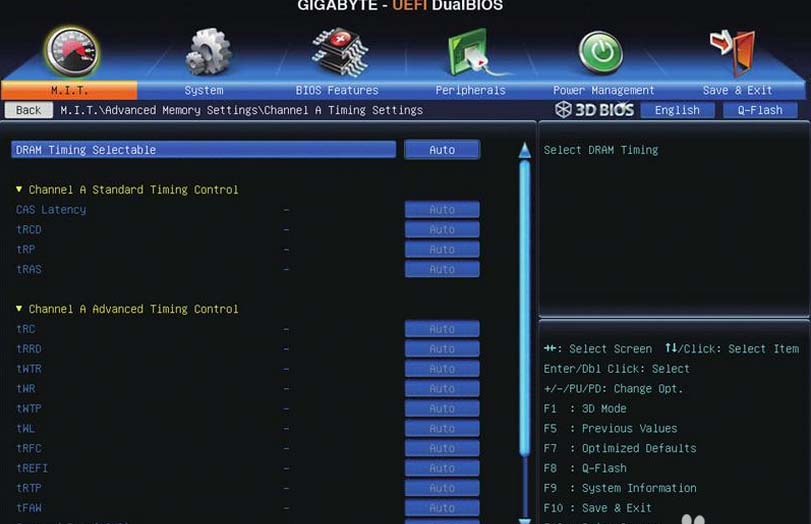Click the 'F5 : Previous Values' help line
This screenshot has width=811, height=524.
tap(610, 428)
